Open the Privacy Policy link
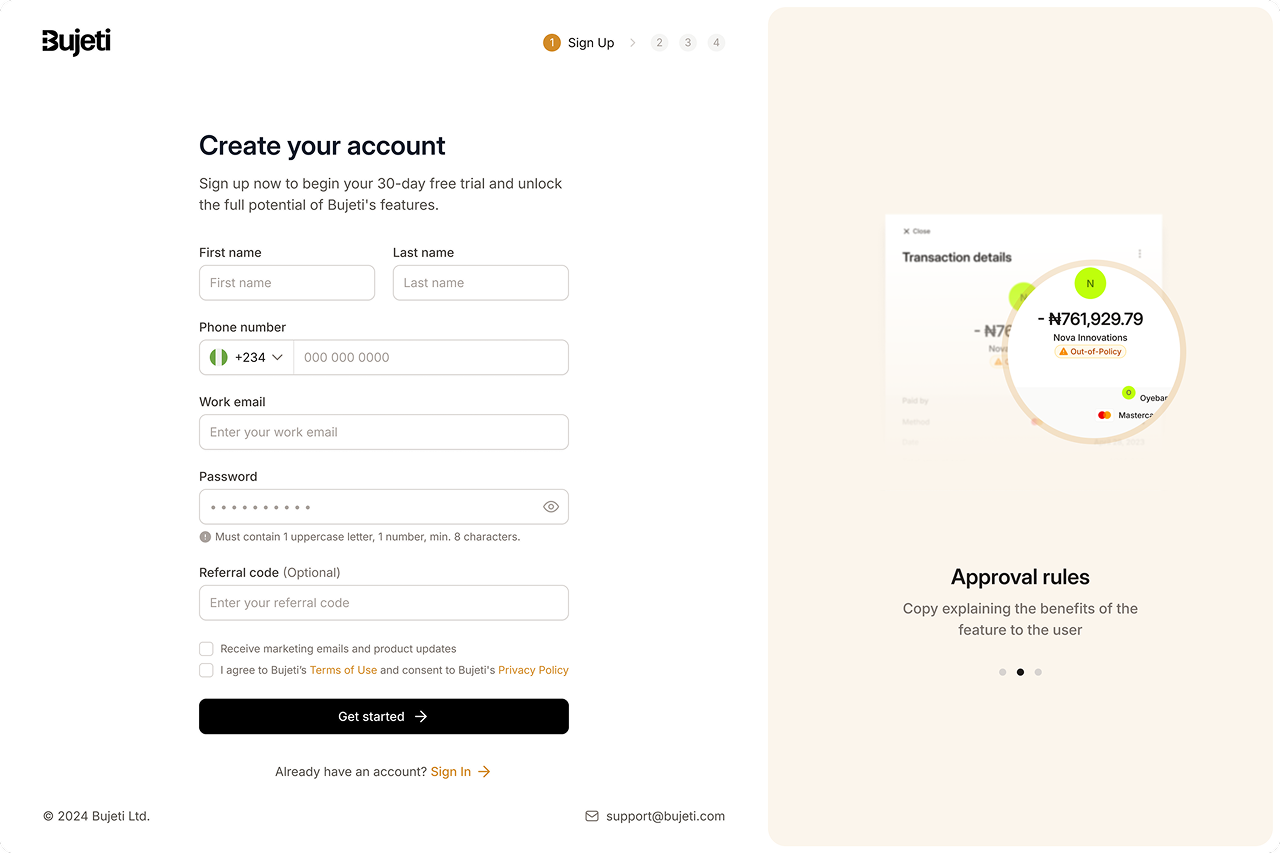1280x854 pixels. [x=533, y=670]
